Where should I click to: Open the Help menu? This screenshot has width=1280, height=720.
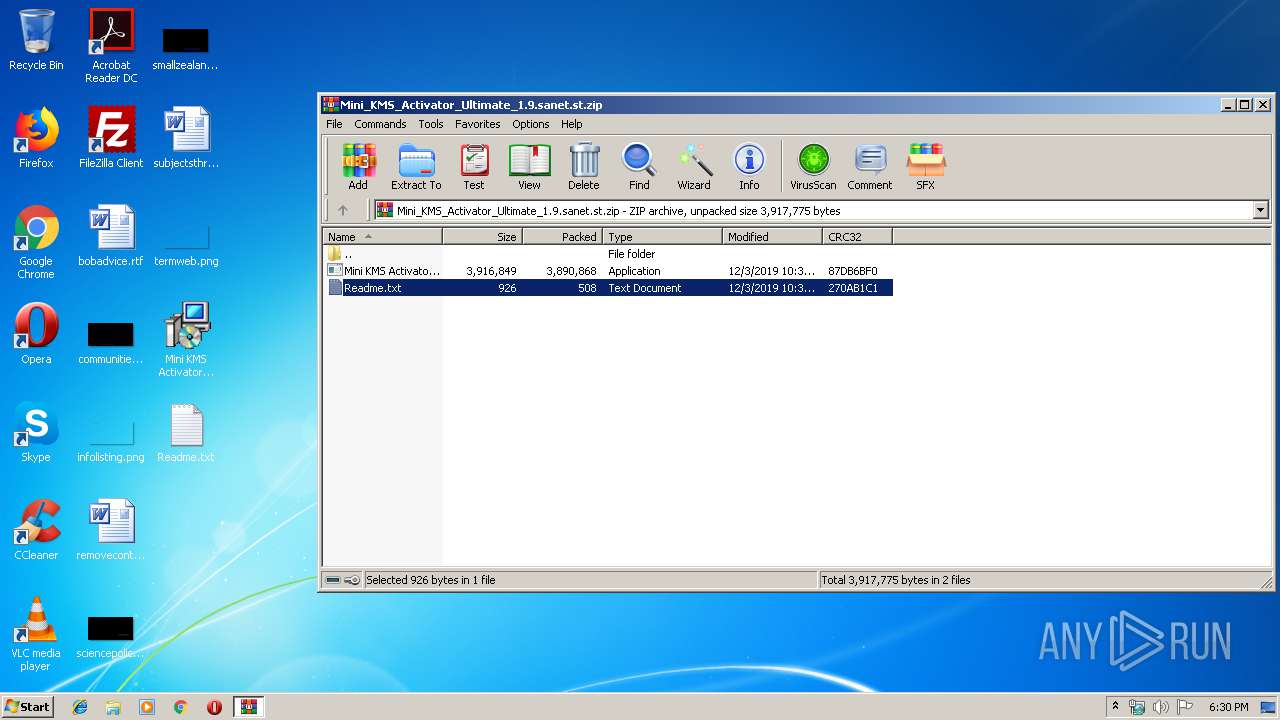click(572, 124)
